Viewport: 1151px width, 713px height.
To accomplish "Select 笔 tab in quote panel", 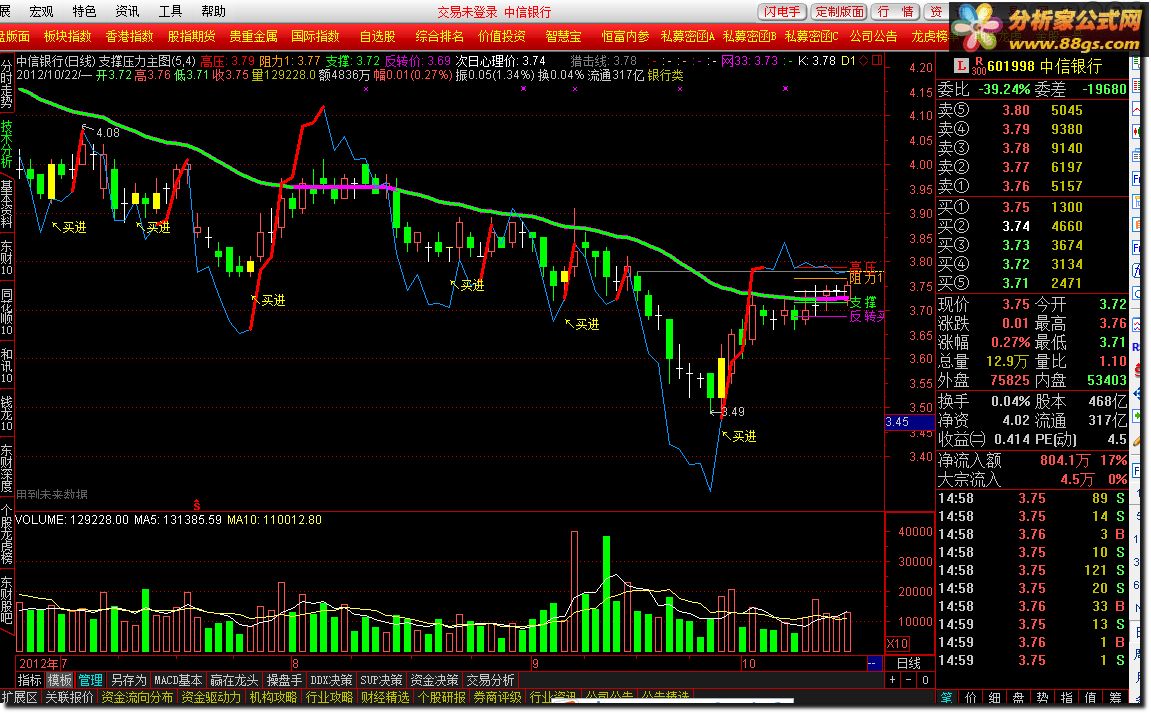I will [x=947, y=698].
